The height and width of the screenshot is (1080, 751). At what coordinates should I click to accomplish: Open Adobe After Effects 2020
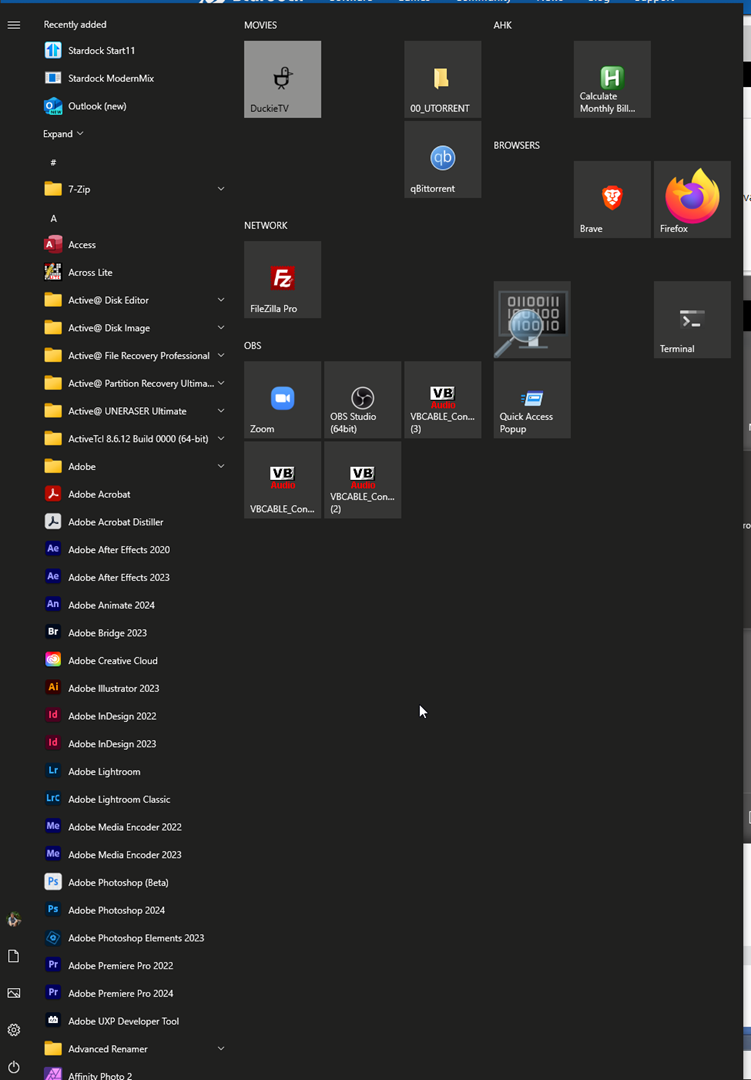[135, 550]
